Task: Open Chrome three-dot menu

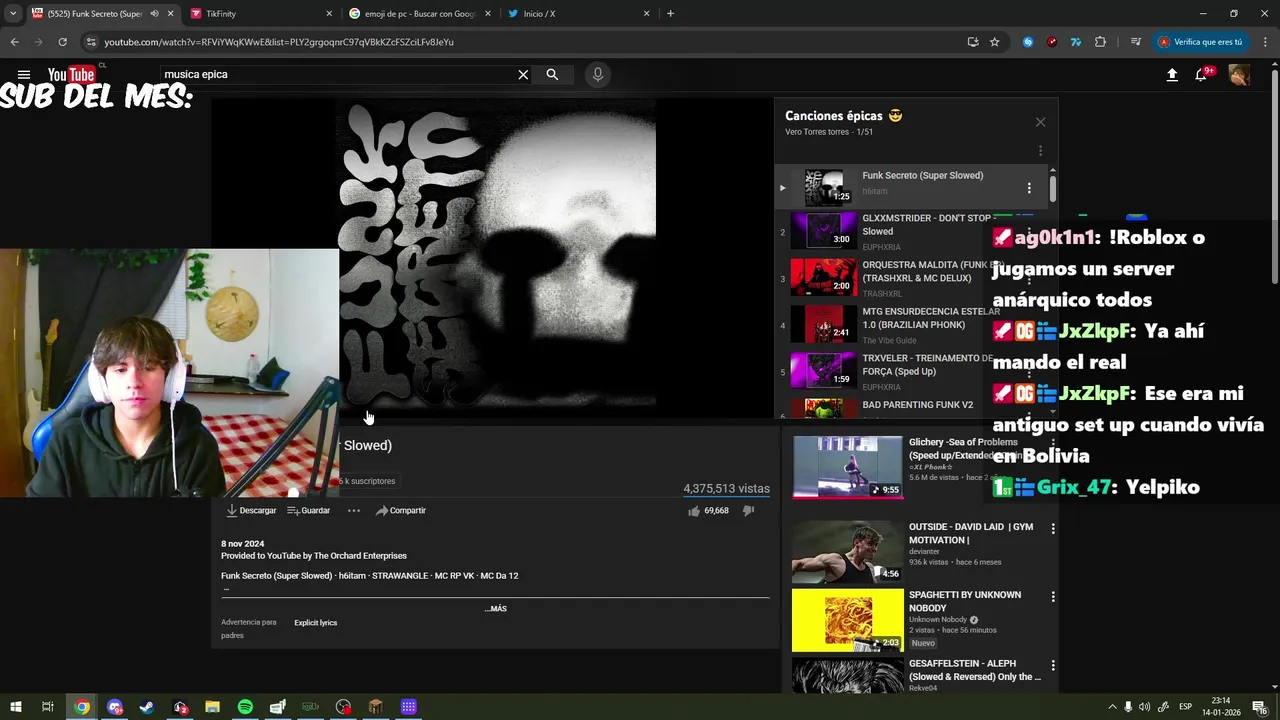Action: pos(1264,42)
